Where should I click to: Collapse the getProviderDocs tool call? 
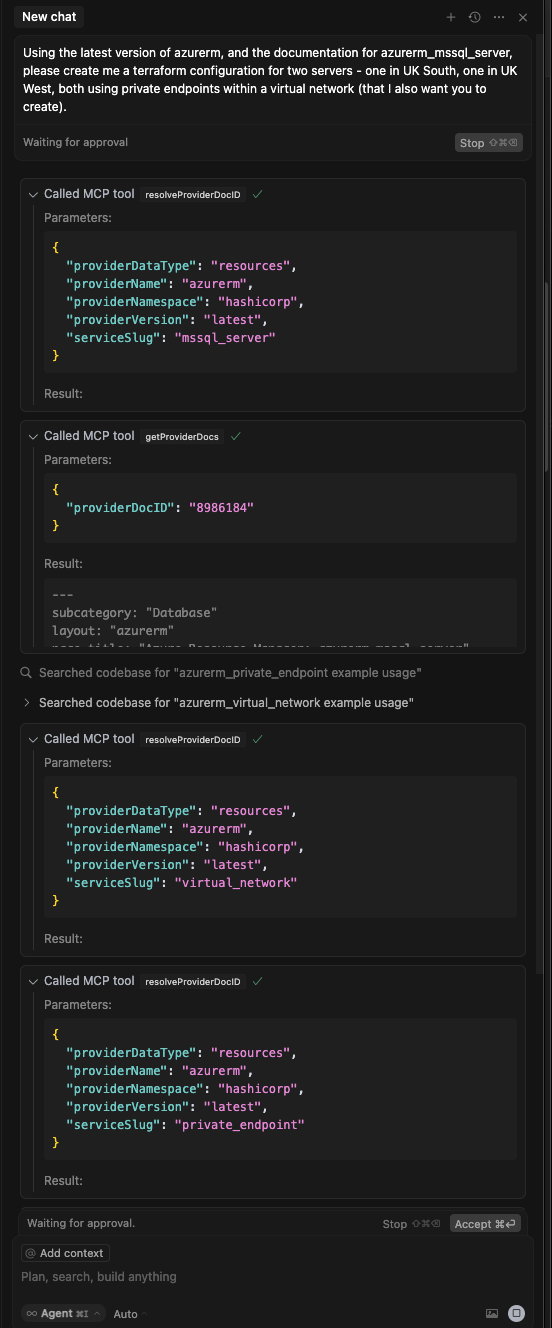(x=33, y=436)
